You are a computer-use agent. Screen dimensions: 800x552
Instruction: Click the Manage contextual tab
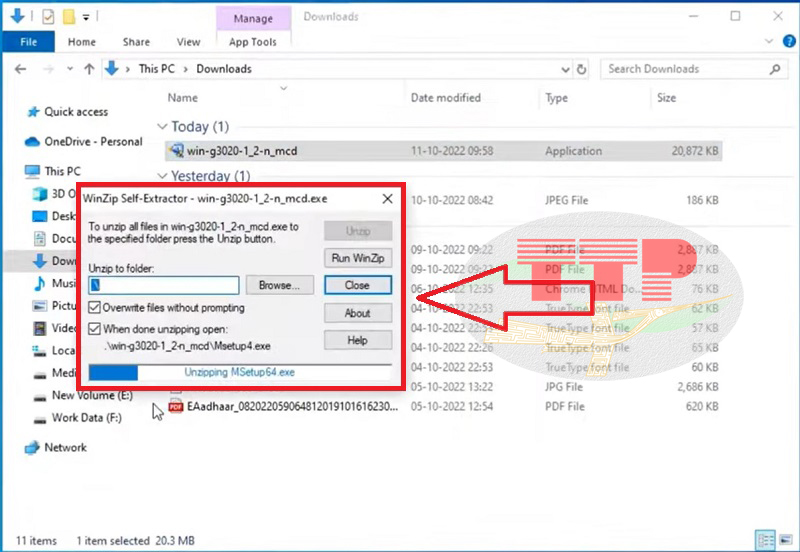(253, 19)
